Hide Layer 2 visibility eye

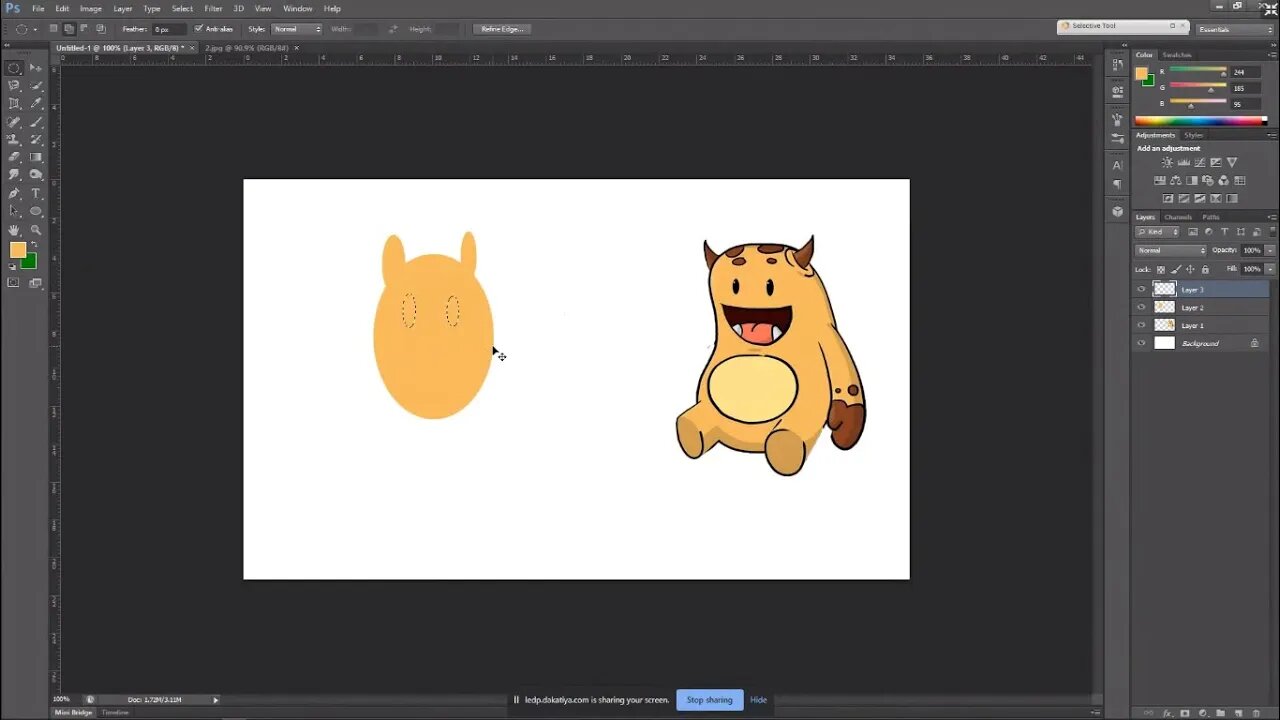(1141, 307)
